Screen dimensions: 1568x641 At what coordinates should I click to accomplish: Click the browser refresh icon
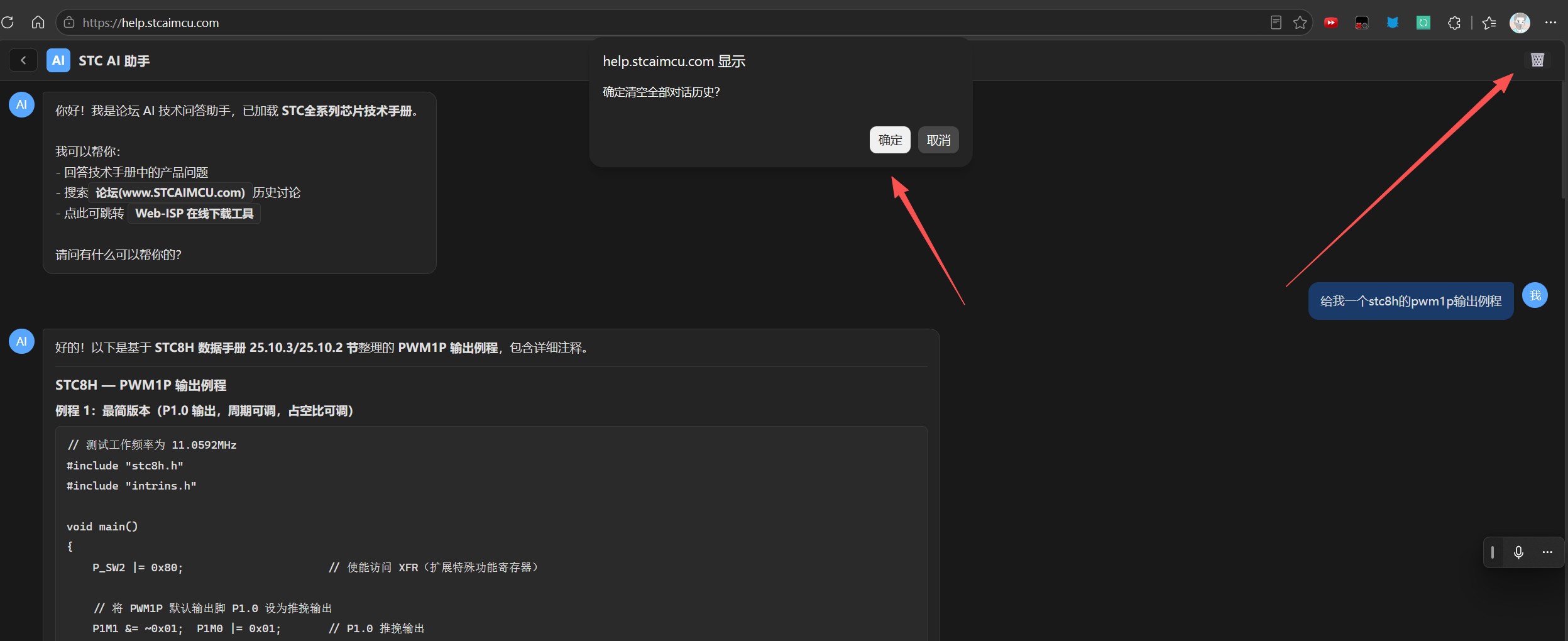coord(8,23)
